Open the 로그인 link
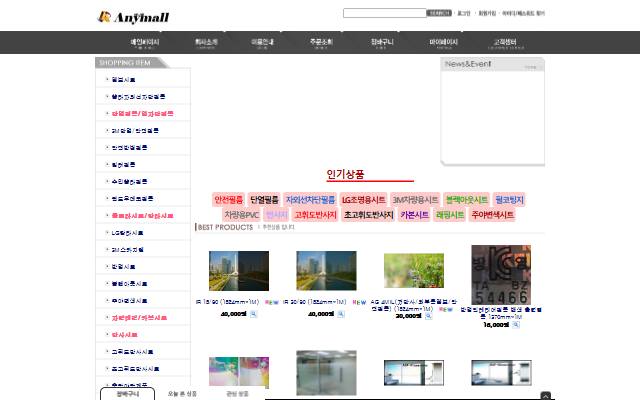Viewport: 640px width, 400px height. 464,13
